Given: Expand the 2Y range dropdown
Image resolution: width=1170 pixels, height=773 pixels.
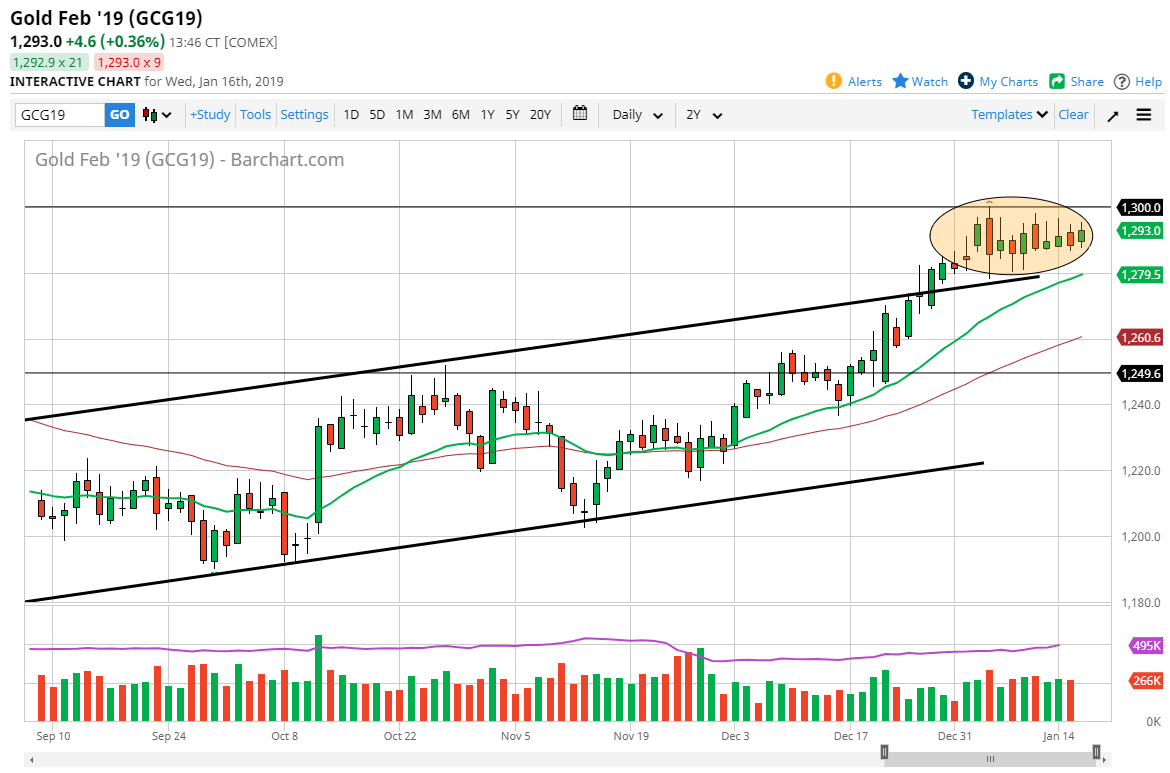Looking at the screenshot, I should (703, 115).
